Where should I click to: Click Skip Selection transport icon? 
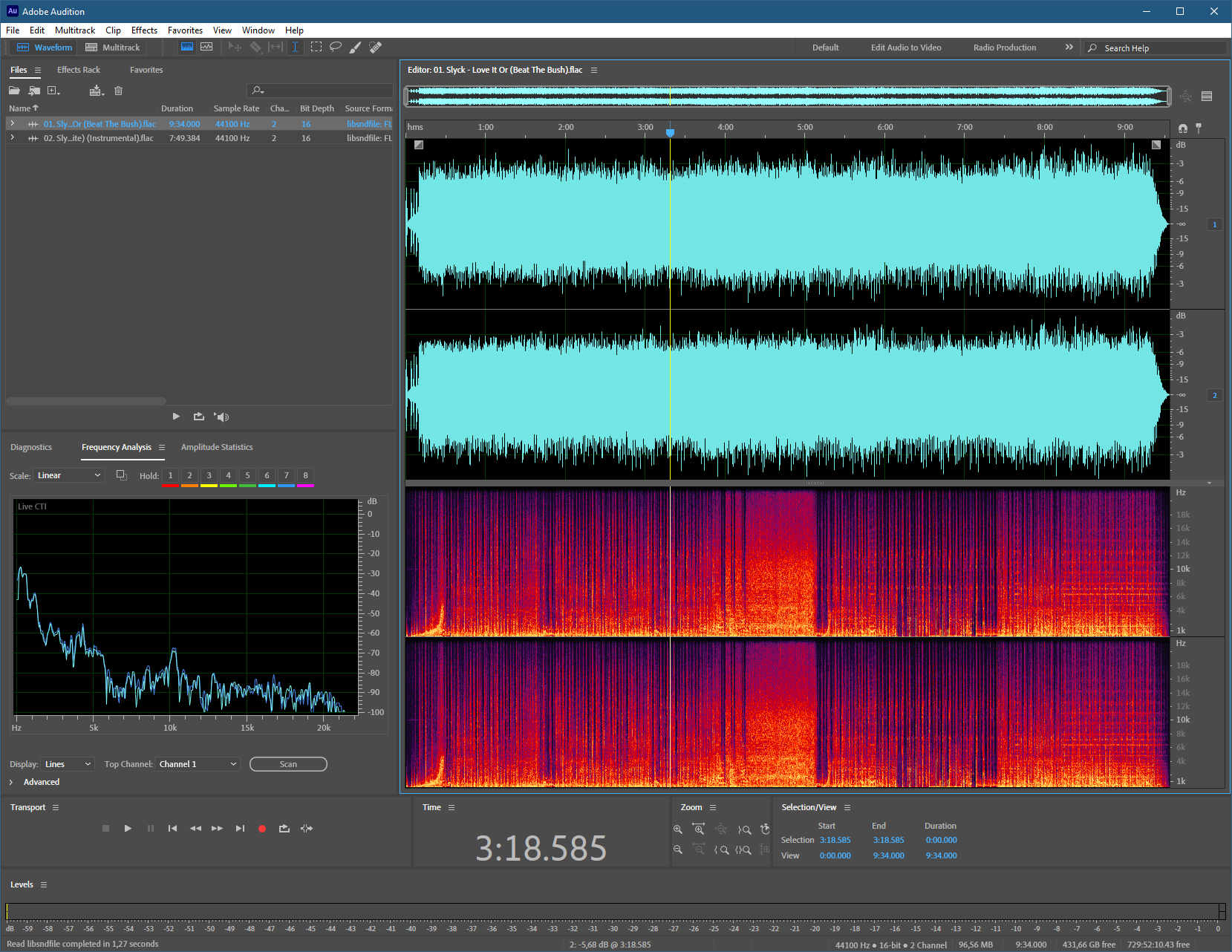[x=307, y=828]
